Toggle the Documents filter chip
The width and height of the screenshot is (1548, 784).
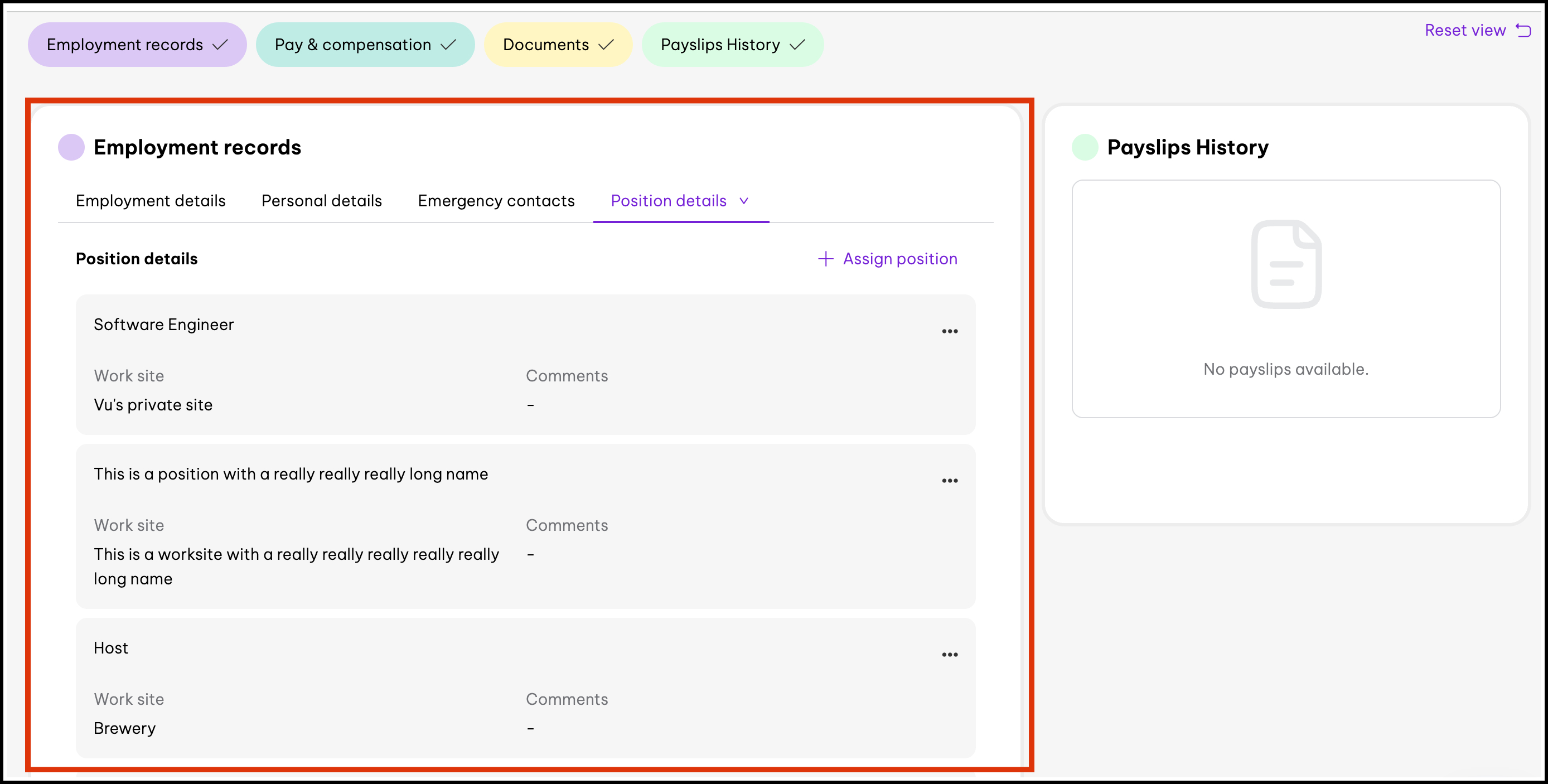pos(558,45)
